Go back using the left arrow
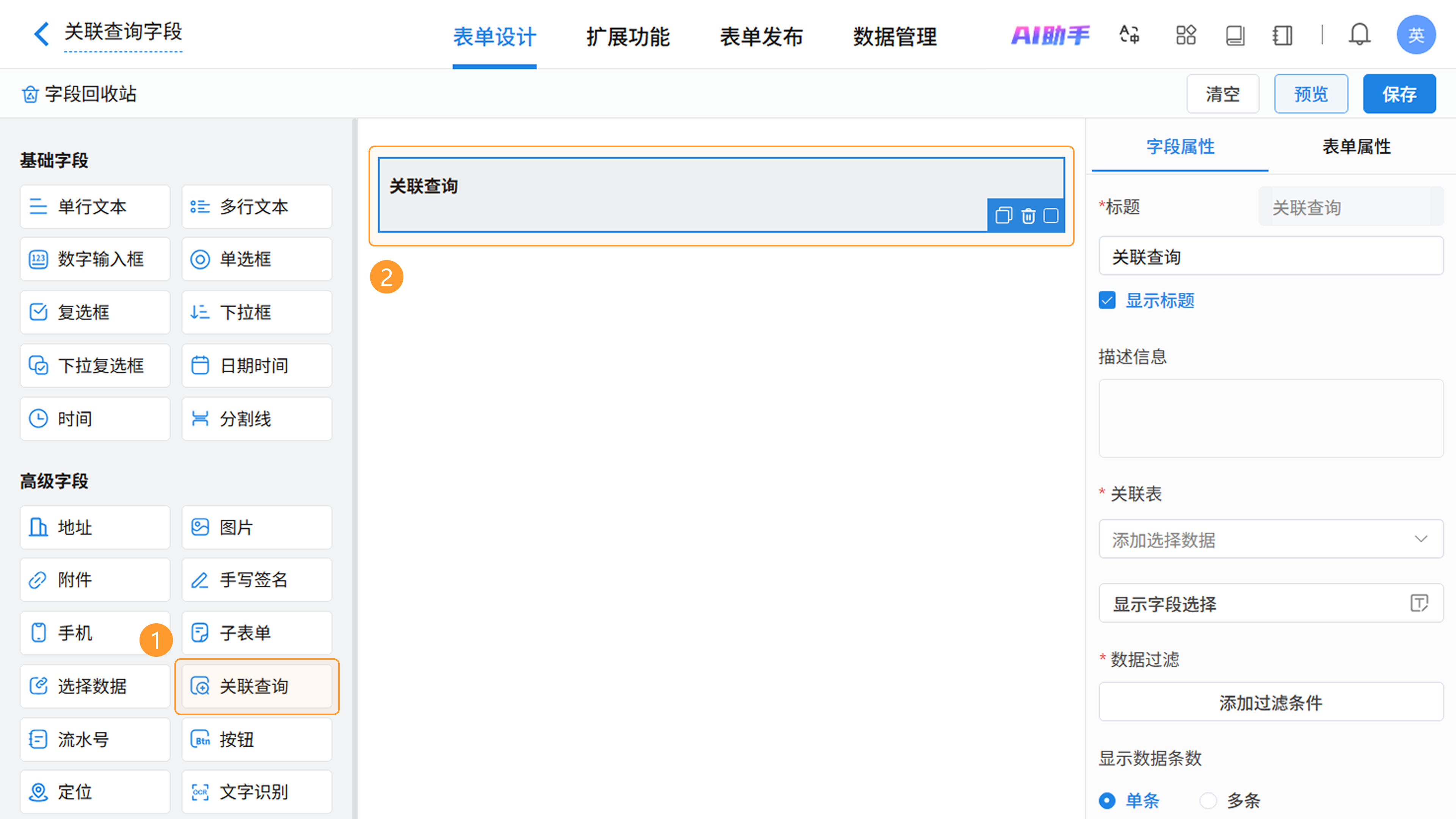The height and width of the screenshot is (819, 1456). (41, 34)
